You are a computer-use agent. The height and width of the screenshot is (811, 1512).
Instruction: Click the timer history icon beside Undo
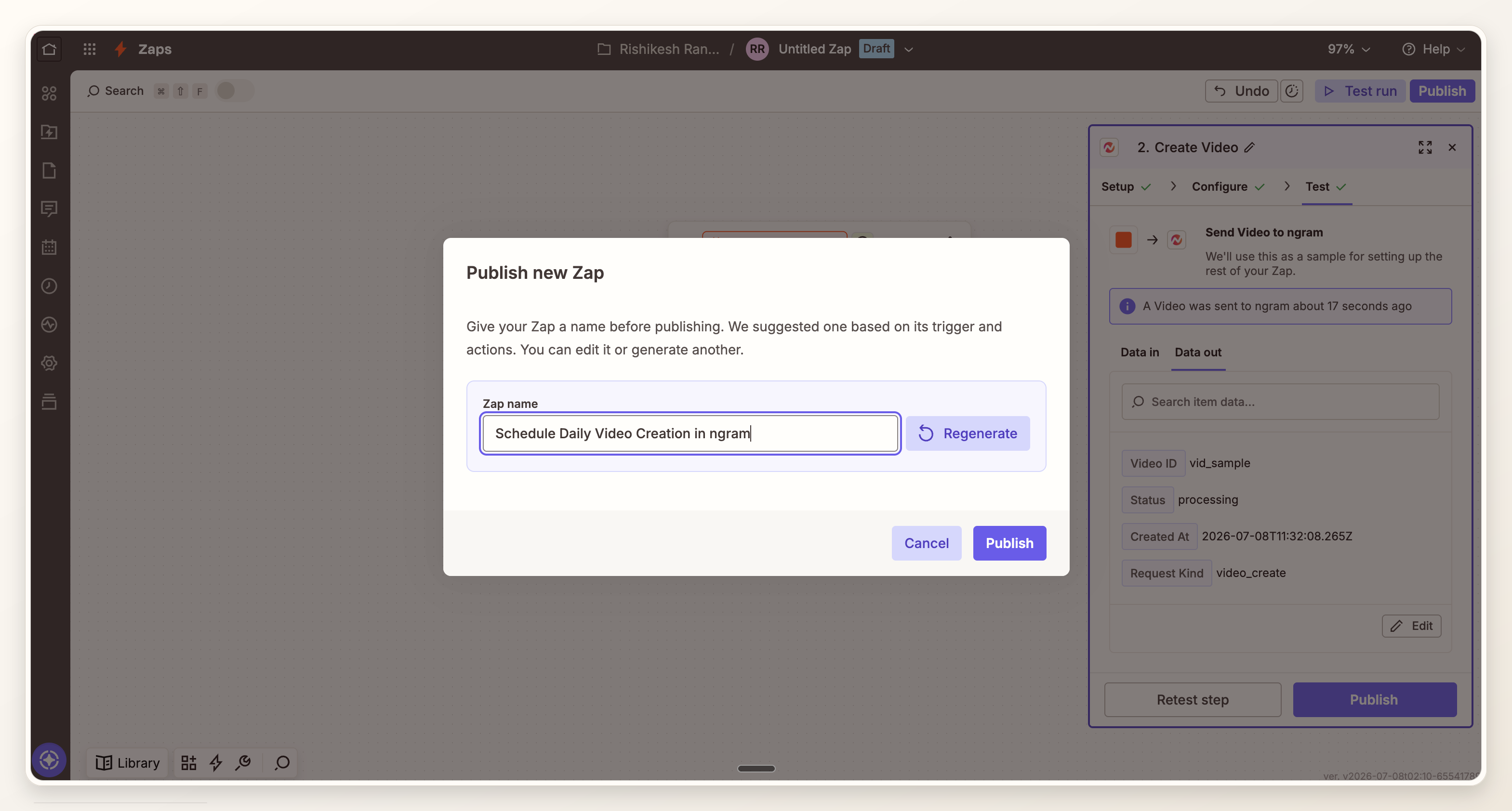click(x=1291, y=91)
